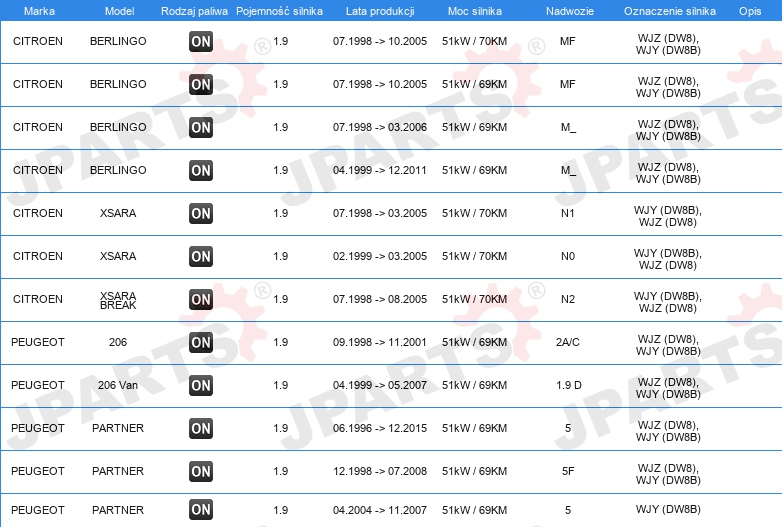Click ON fuel icon for Partner 5F row
The width and height of the screenshot is (782, 527).
coord(201,472)
